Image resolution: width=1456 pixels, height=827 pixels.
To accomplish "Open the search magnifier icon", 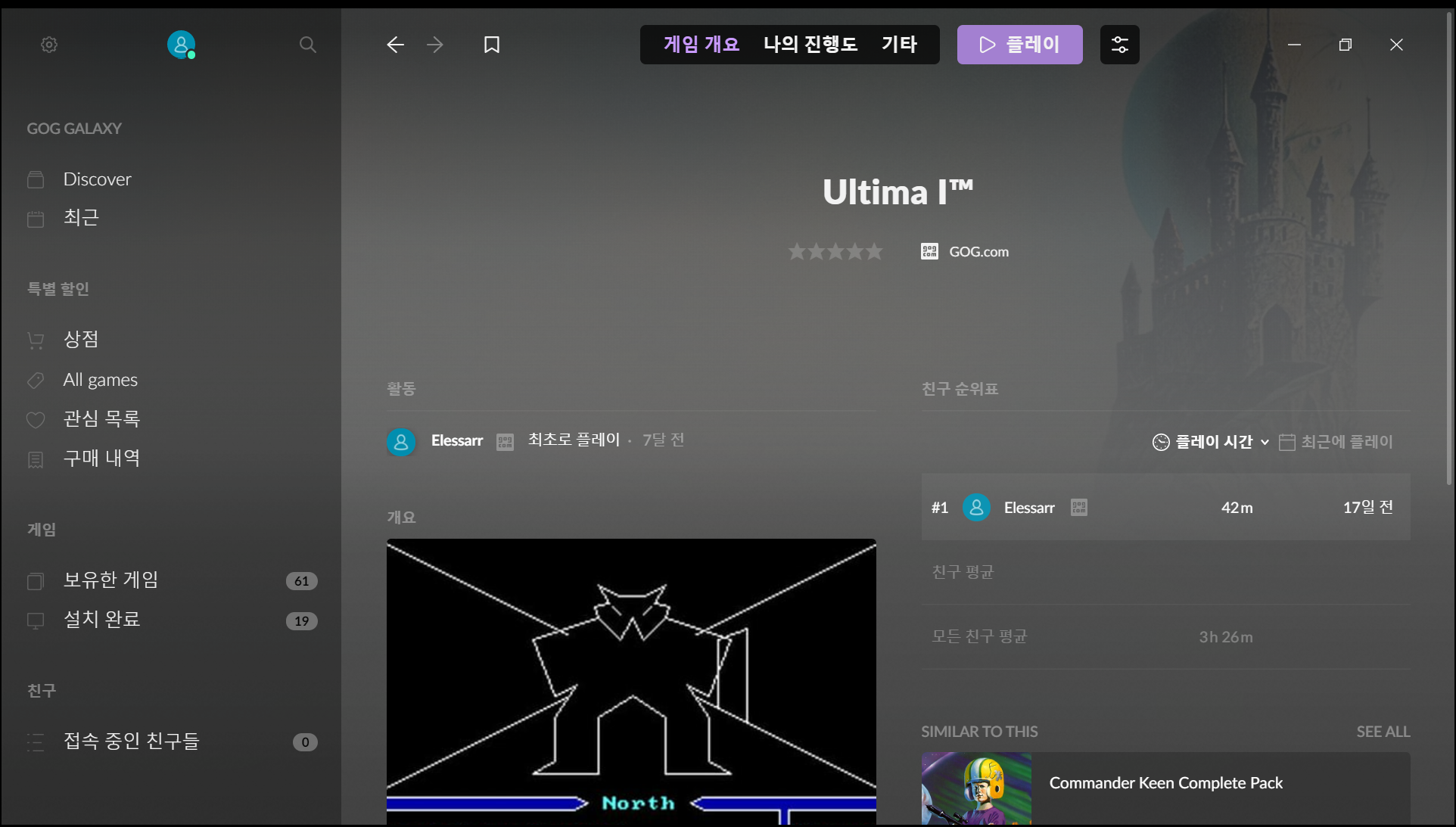I will (x=307, y=45).
